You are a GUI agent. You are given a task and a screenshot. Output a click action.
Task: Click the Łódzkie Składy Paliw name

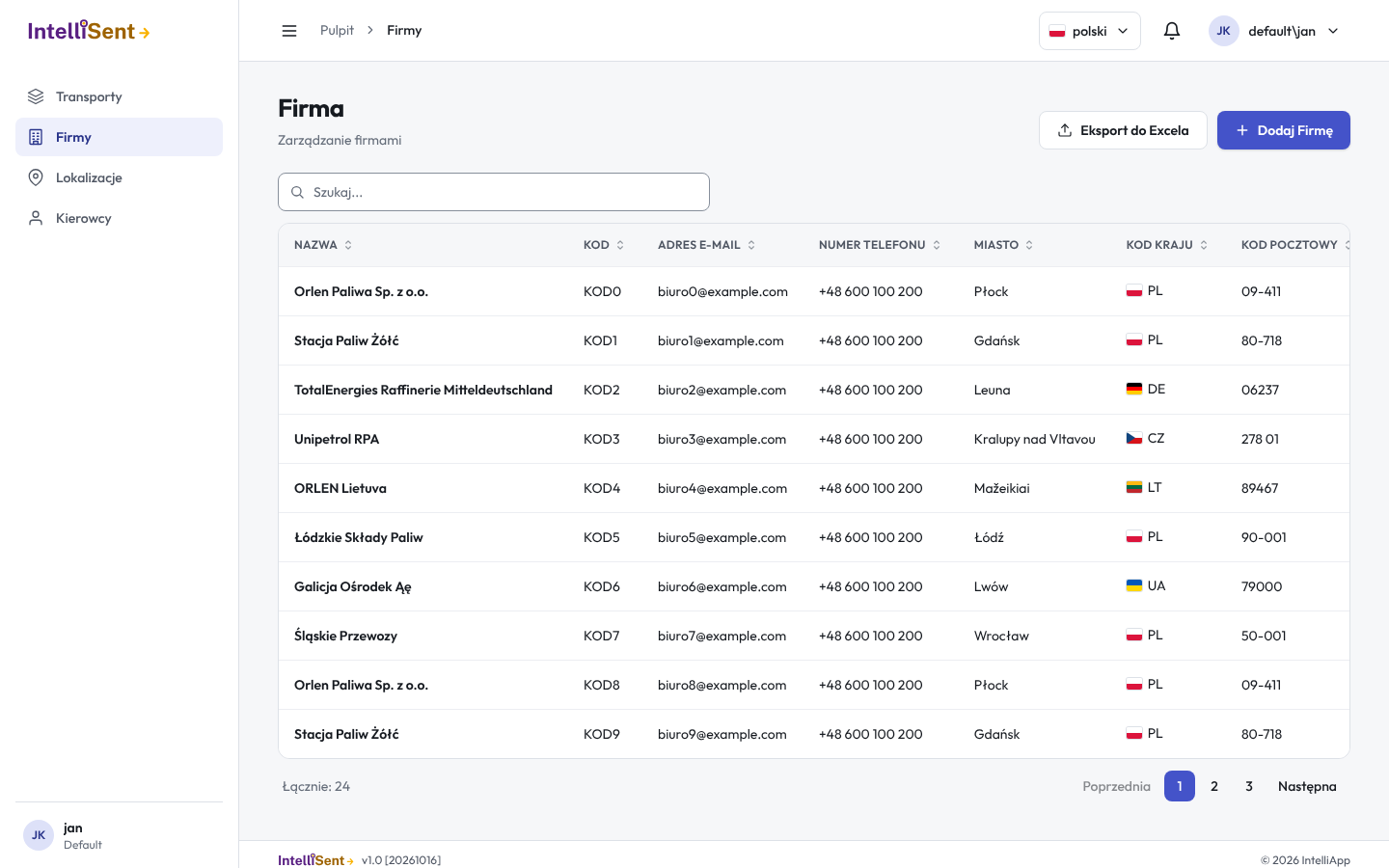click(x=359, y=537)
